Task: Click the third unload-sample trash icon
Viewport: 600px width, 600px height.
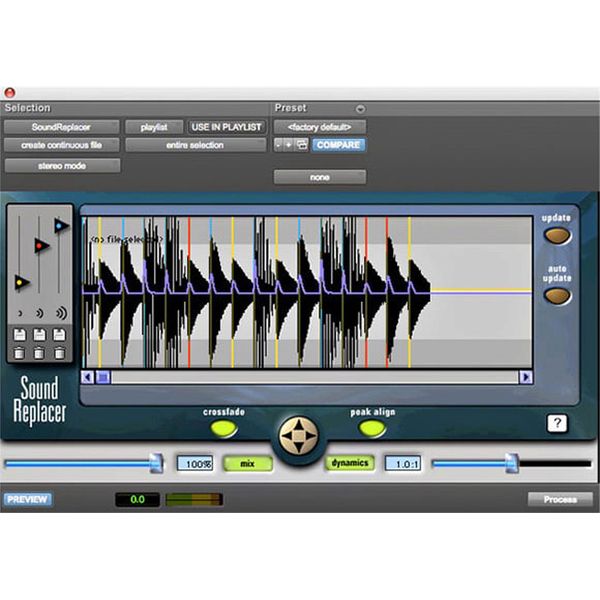Action: pos(59,353)
